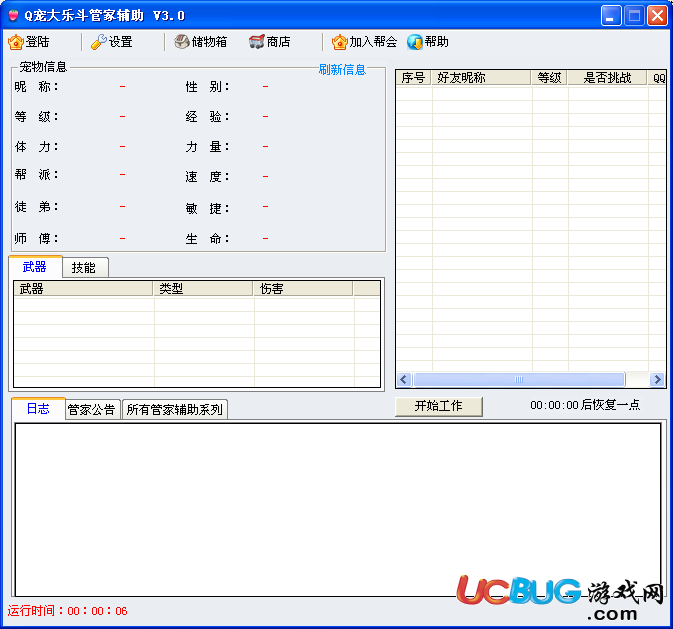Click friend list scrollbar right arrow
The height and width of the screenshot is (629, 673).
coord(657,380)
